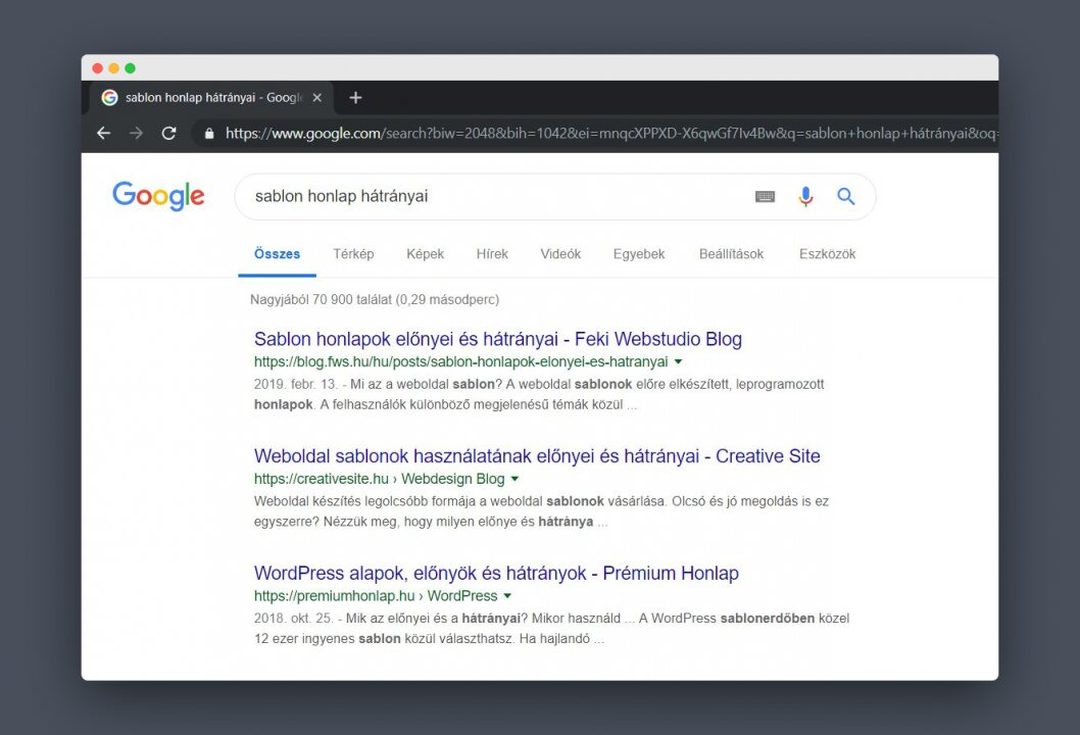Open WordPress alapok, előnyök és hátrányok result
Viewport: 1080px width, 735px height.
tap(497, 573)
